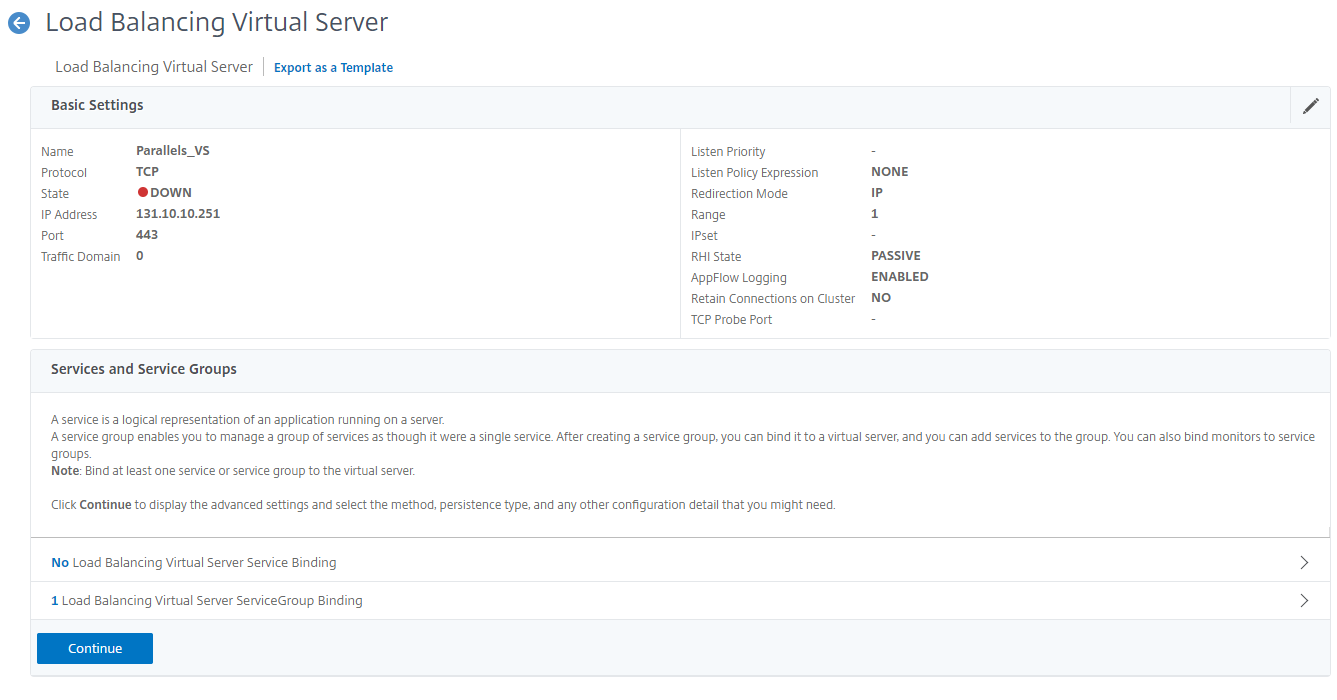This screenshot has height=700, width=1337.
Task: Click the IP address 131.10.10.251
Action: click(x=177, y=214)
